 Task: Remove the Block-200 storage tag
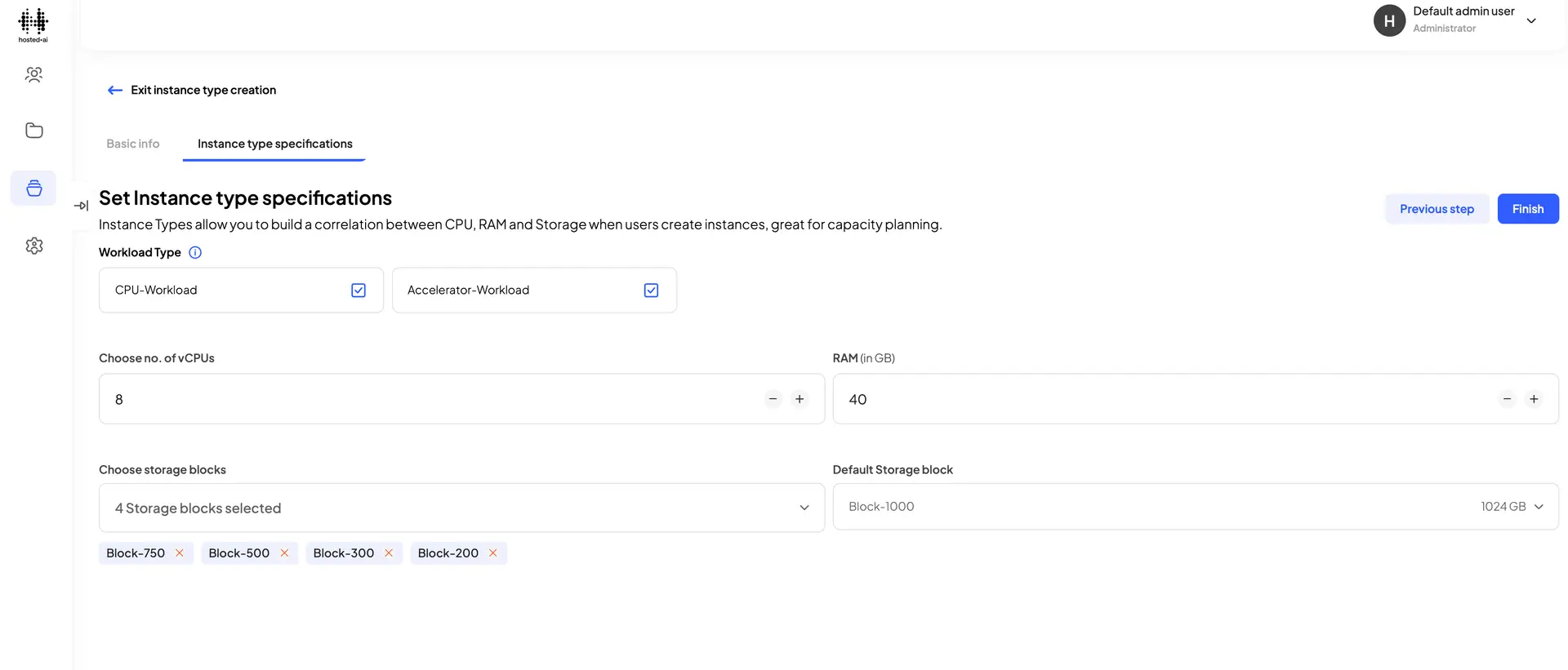(x=493, y=553)
